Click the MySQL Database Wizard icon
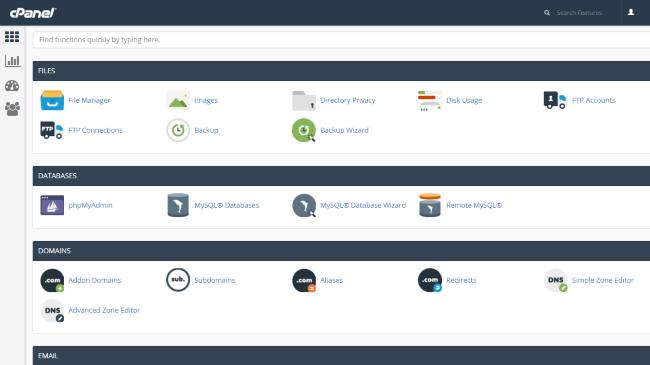Viewport: 650px width, 365px height. [x=304, y=205]
